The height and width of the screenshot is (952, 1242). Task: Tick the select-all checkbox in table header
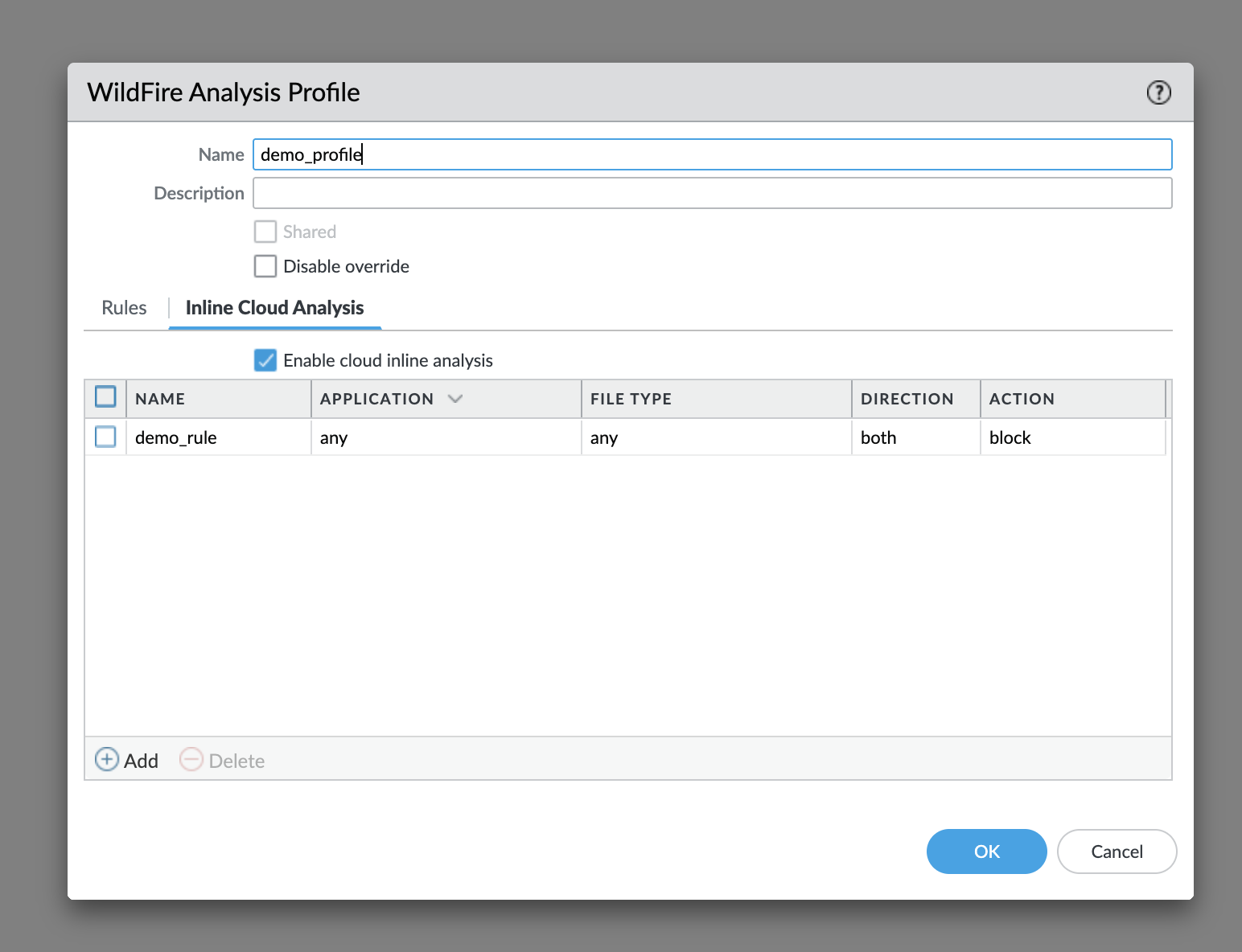tap(105, 397)
